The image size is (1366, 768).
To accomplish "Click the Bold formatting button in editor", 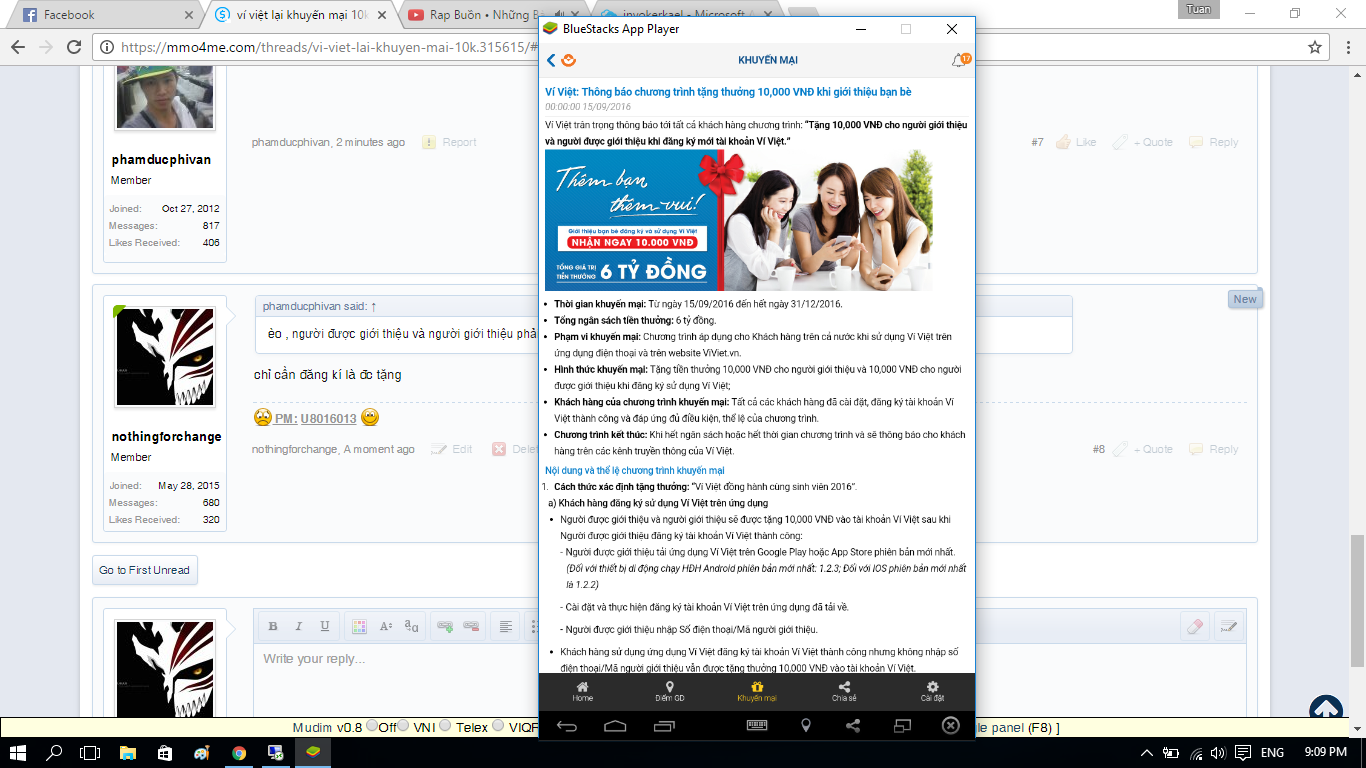I will click(272, 626).
